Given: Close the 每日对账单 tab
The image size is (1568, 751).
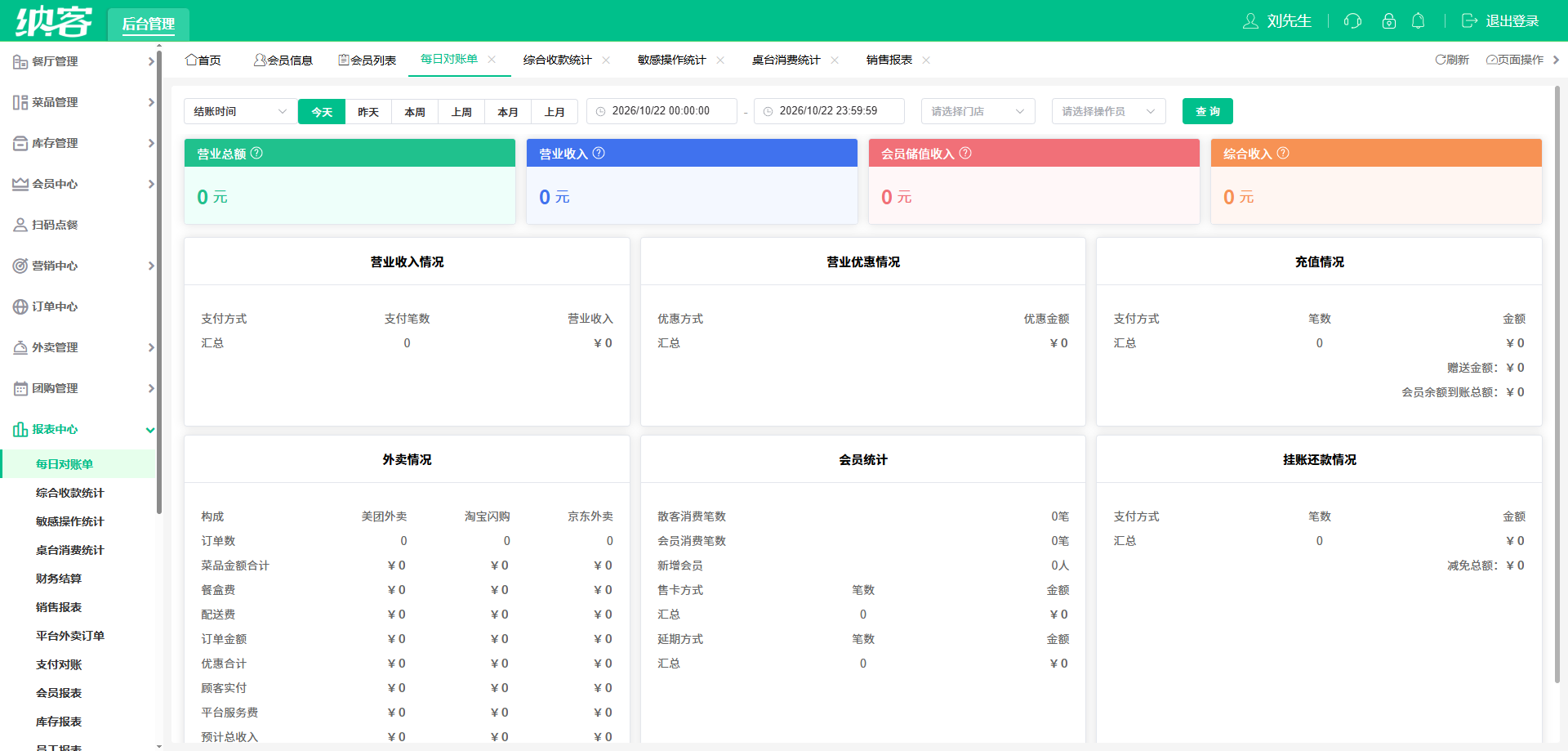Looking at the screenshot, I should point(492,60).
